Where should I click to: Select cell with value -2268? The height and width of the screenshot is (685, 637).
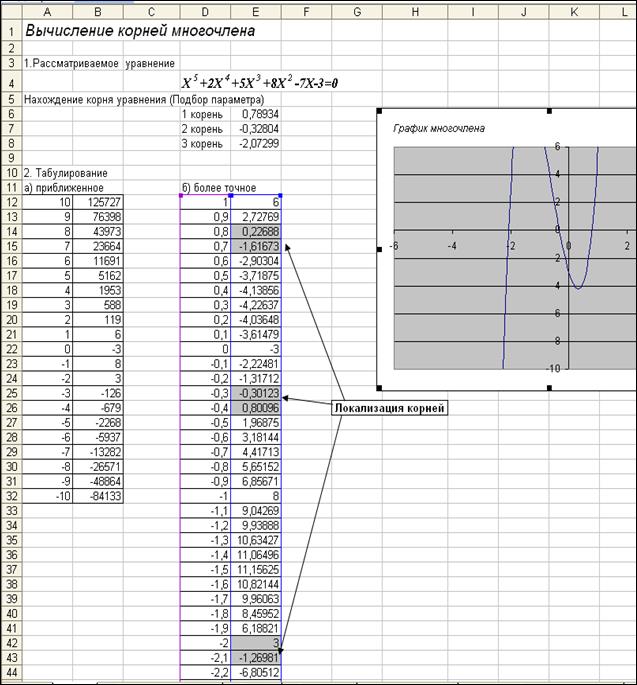click(x=98, y=422)
